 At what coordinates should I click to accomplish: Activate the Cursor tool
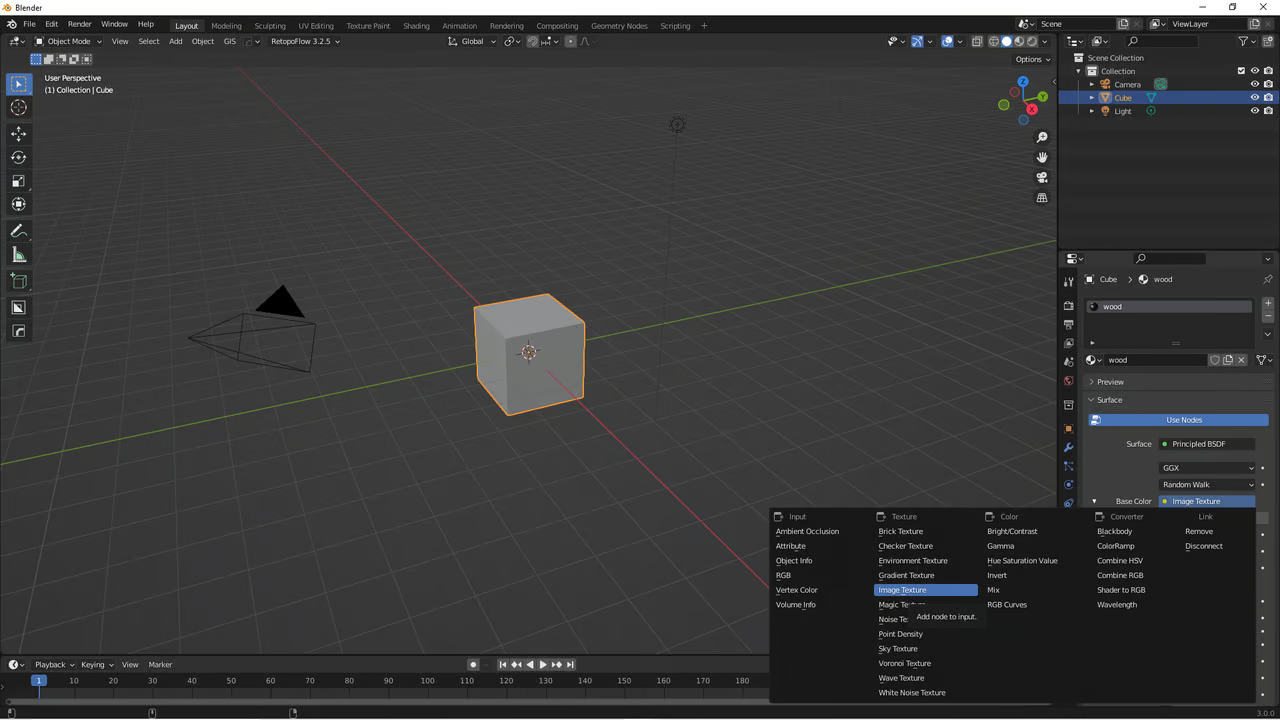click(19, 108)
